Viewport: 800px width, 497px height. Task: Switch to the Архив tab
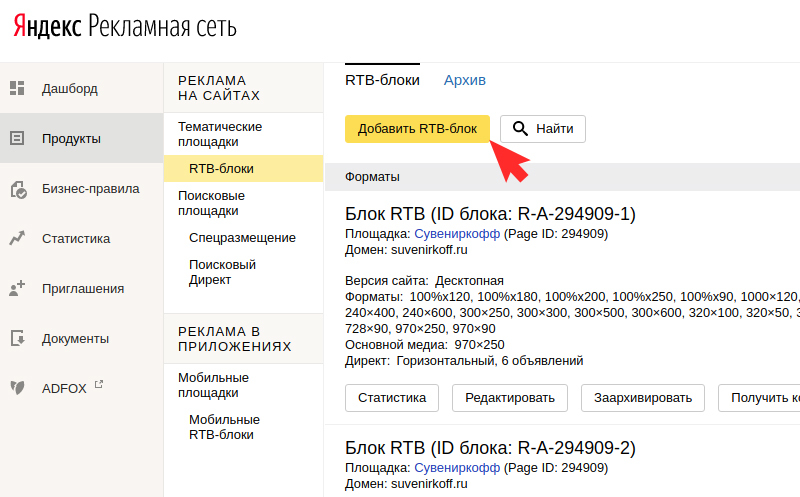tap(465, 80)
